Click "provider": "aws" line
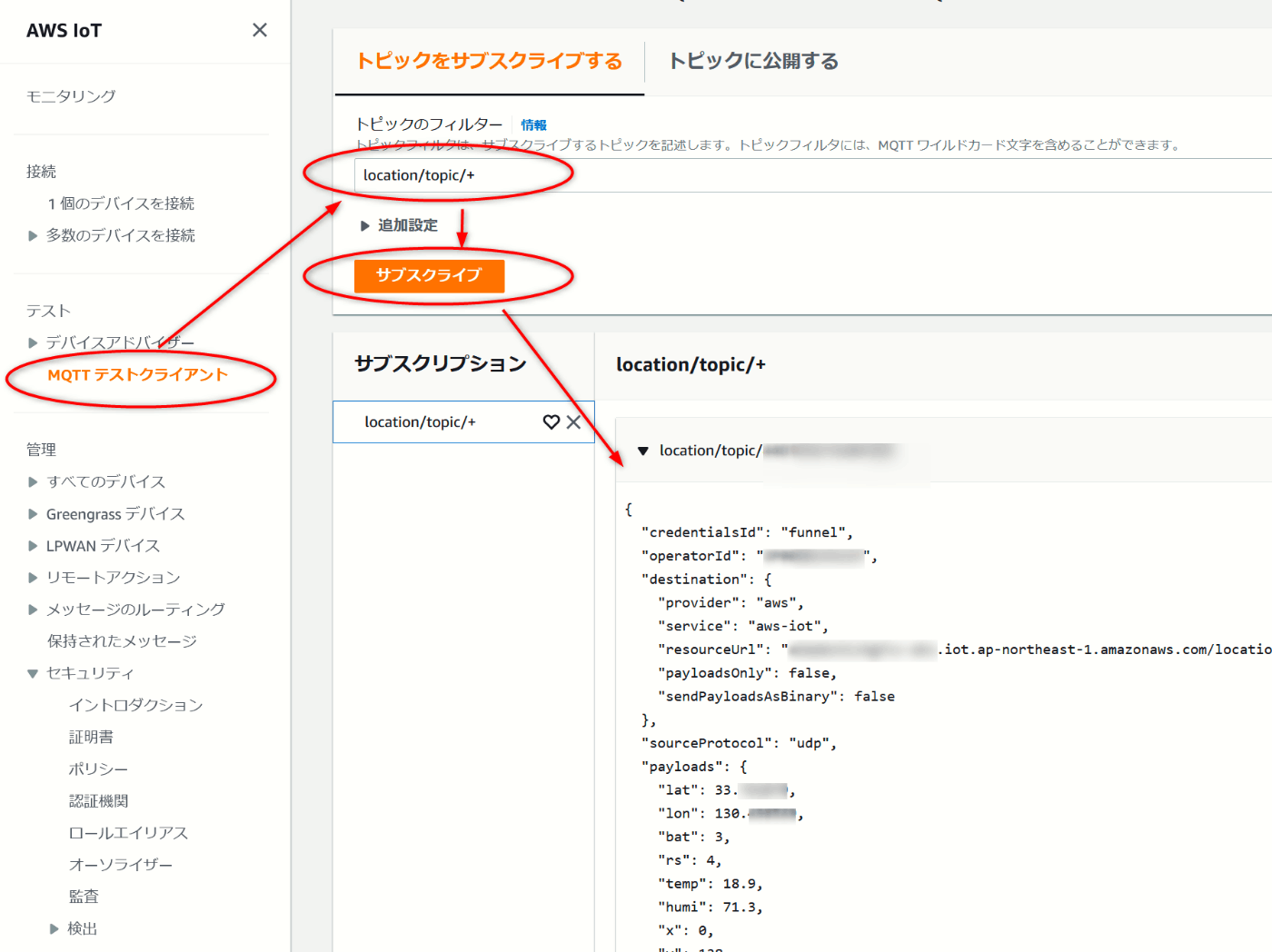The width and height of the screenshot is (1272, 952). point(730,602)
